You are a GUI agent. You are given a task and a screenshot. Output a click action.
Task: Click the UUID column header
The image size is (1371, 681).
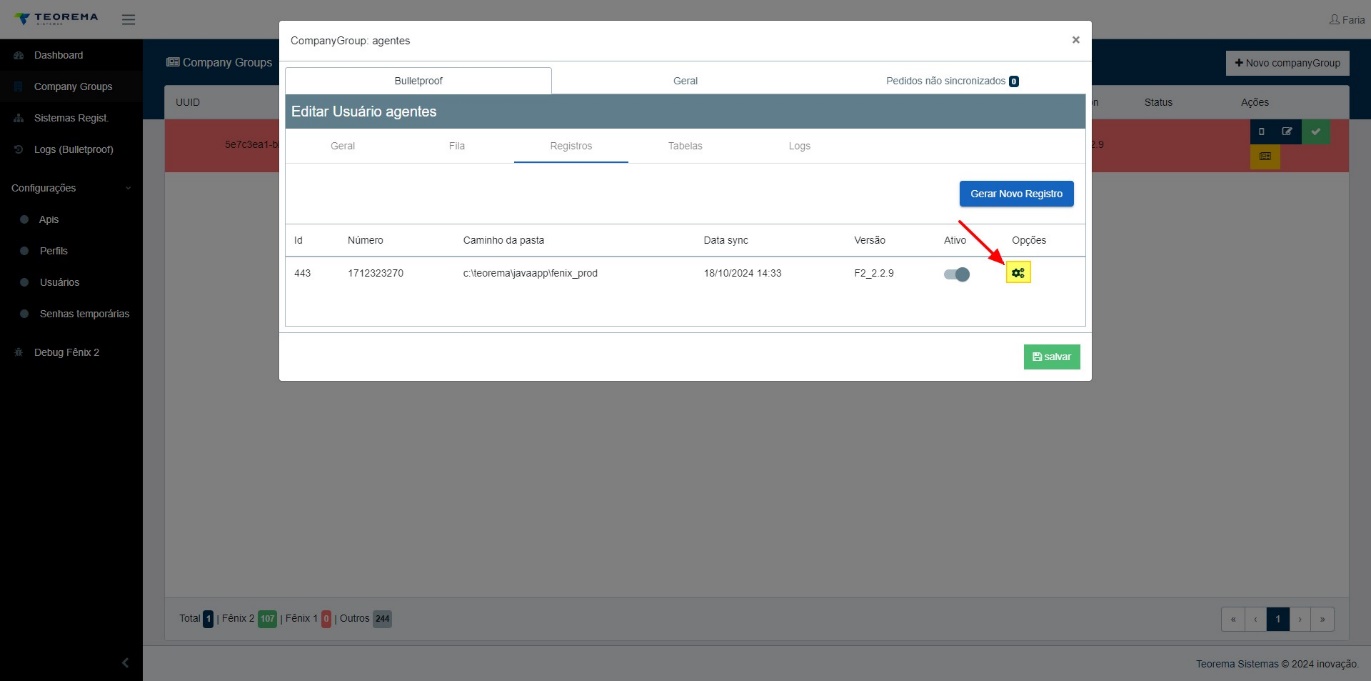click(188, 102)
